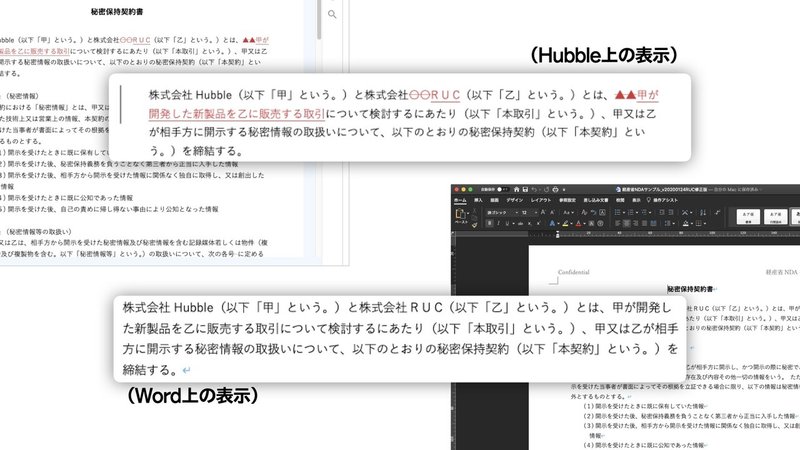Open the 差し込み文書 ribbon tab

595,201
